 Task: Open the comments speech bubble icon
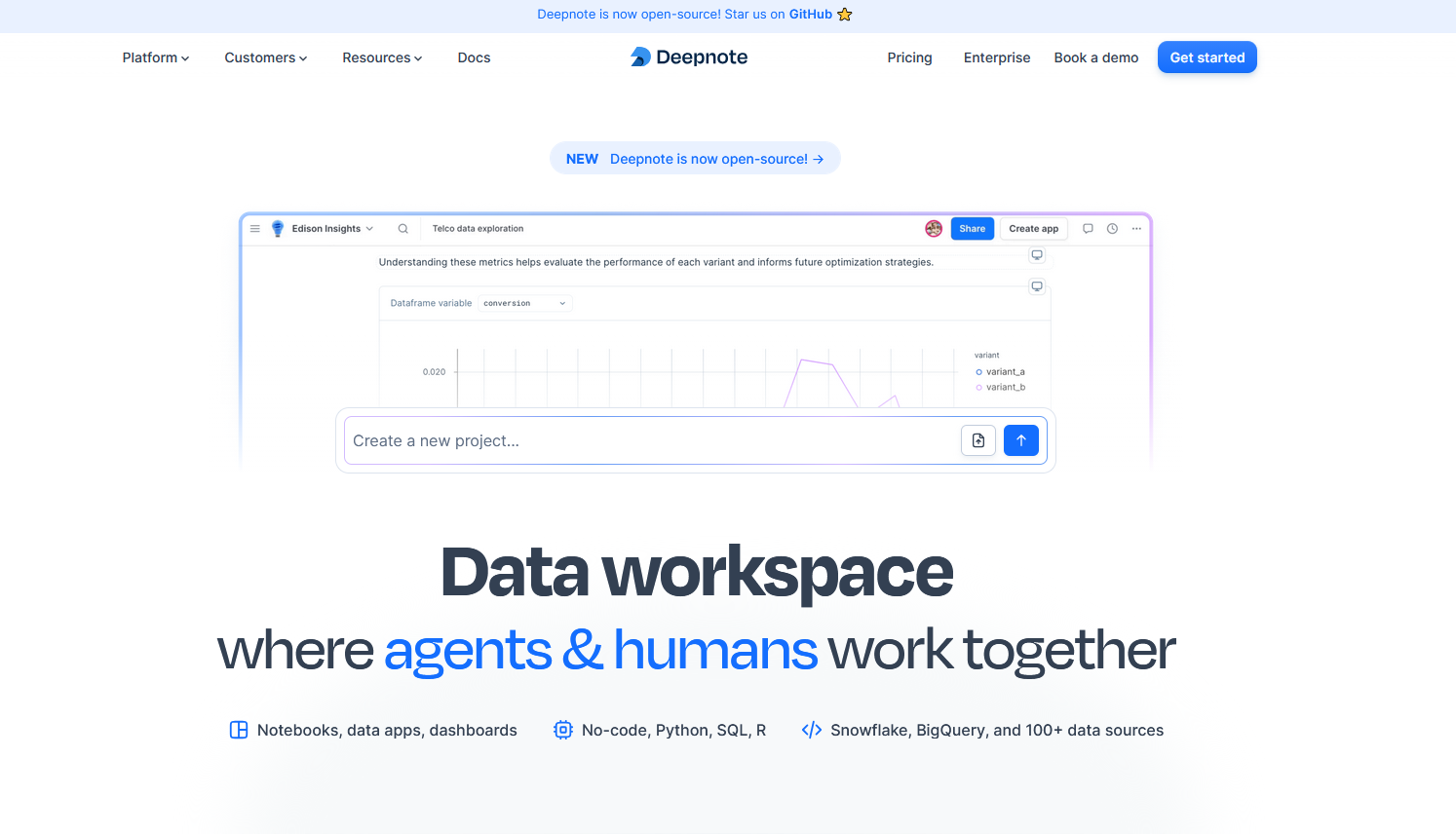[1088, 229]
